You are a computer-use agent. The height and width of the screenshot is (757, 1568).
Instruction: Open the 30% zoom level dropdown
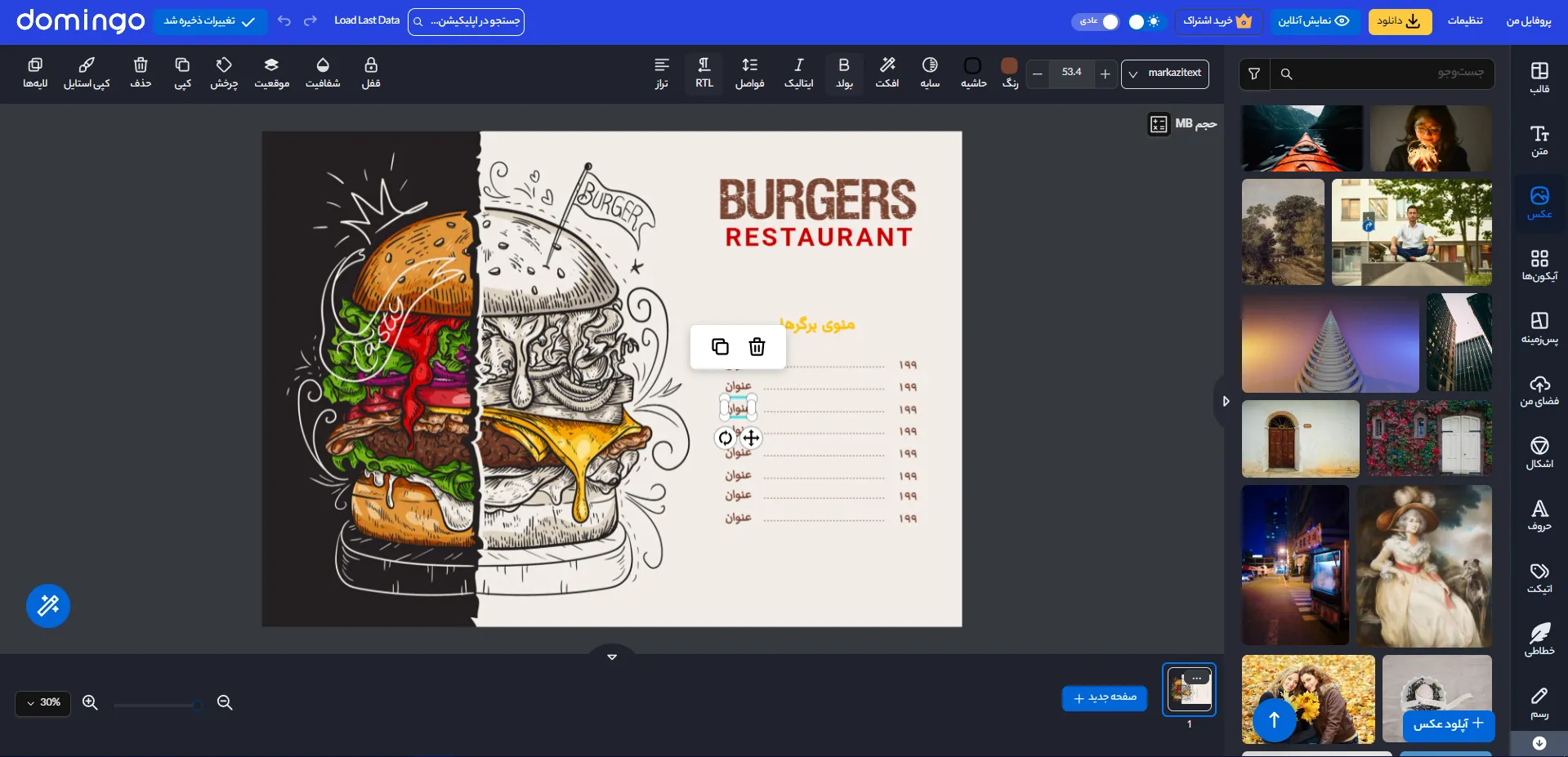[x=43, y=703]
